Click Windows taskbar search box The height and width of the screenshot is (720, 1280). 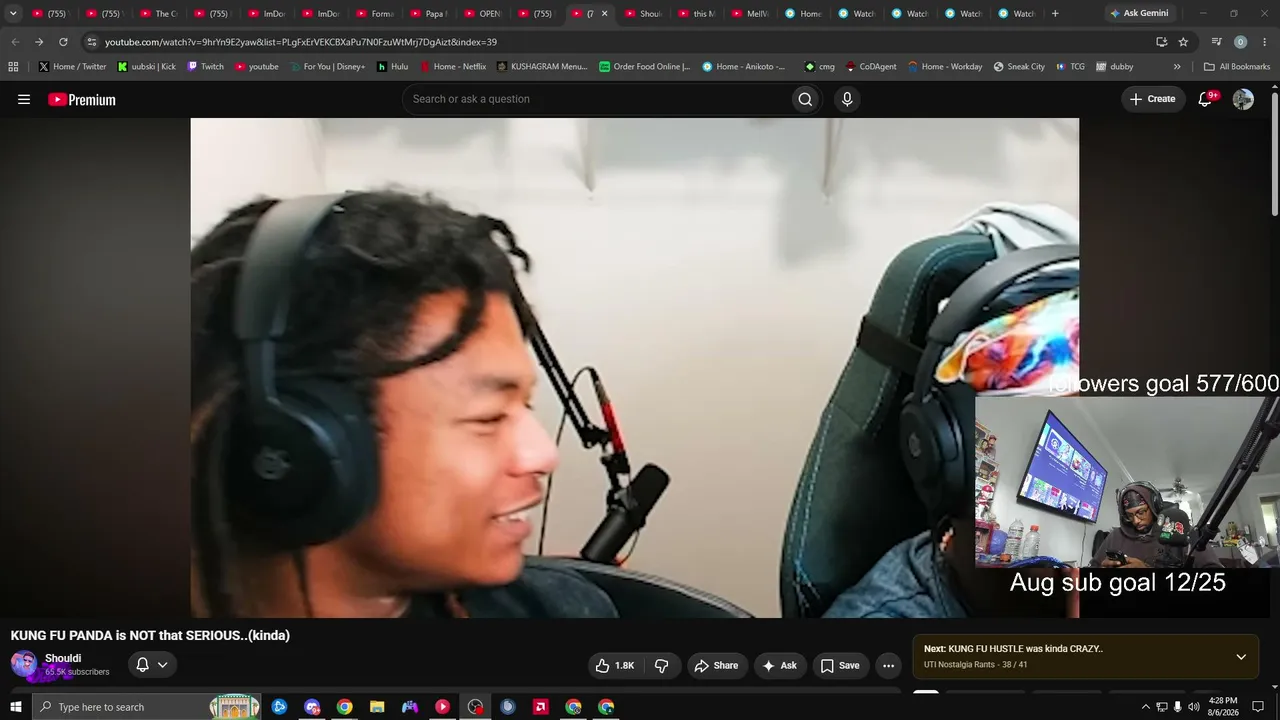[147, 707]
